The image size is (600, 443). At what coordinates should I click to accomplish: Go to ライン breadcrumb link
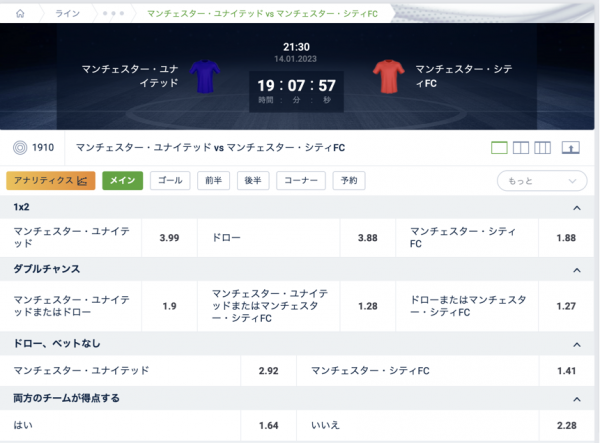67,14
